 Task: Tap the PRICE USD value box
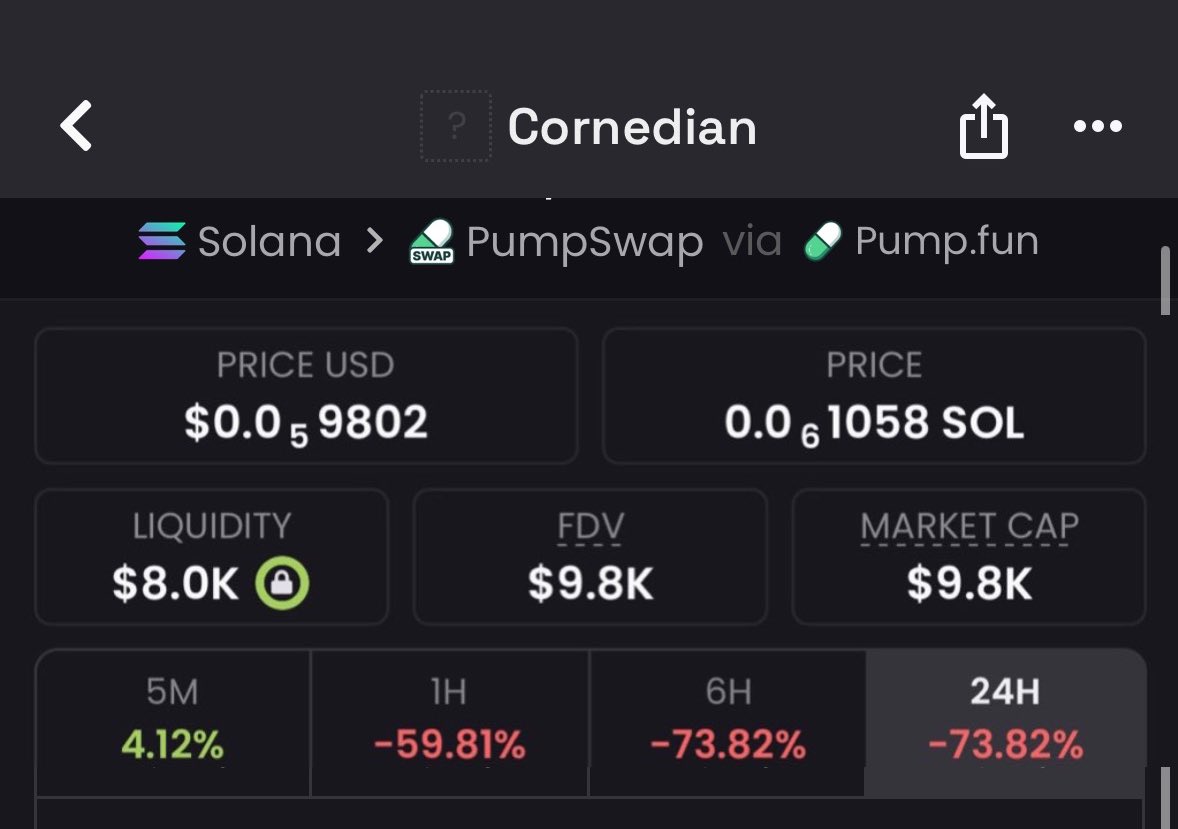coord(306,396)
